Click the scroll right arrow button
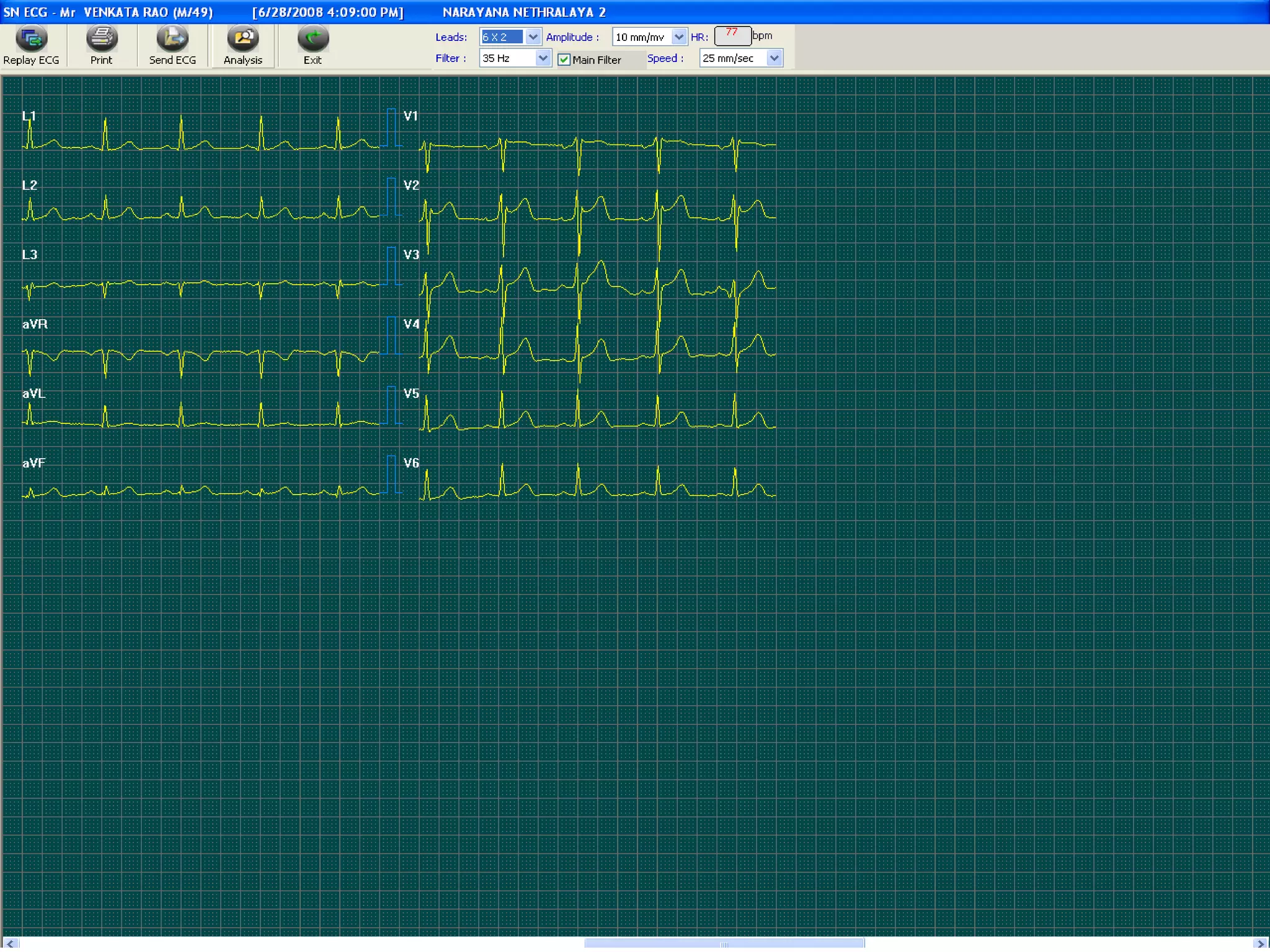This screenshot has width=1270, height=952. point(1261,944)
